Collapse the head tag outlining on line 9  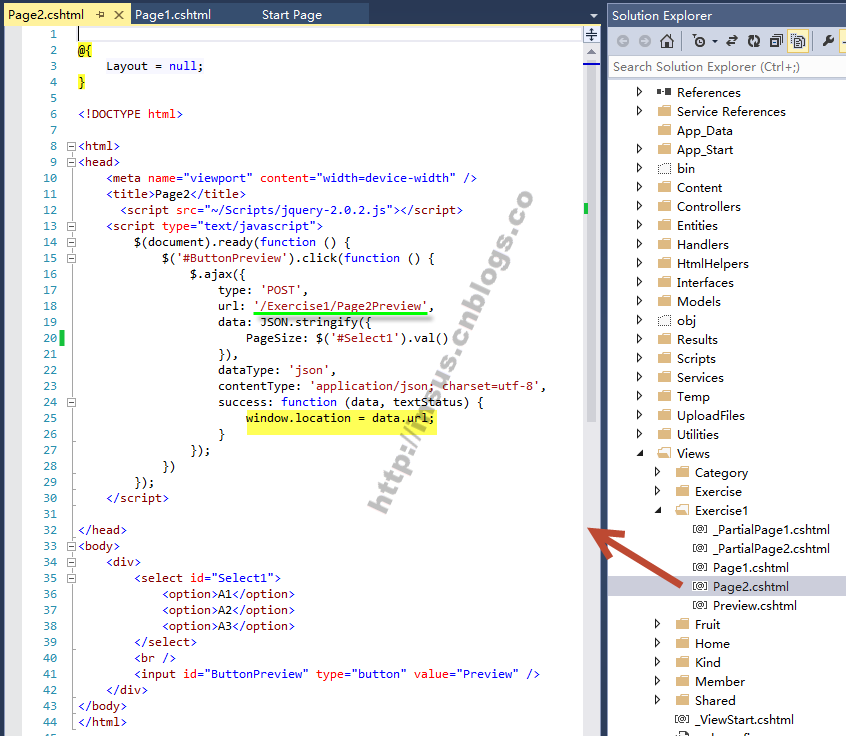pos(71,162)
